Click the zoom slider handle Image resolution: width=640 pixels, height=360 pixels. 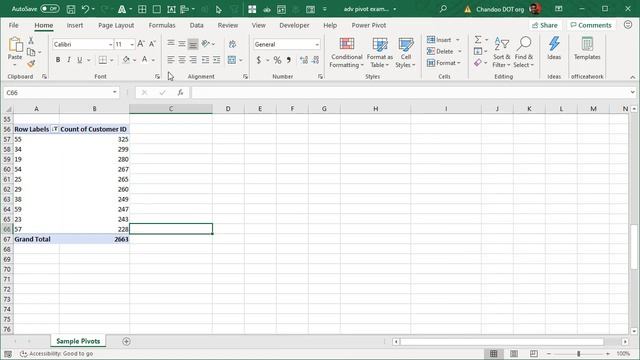578,353
